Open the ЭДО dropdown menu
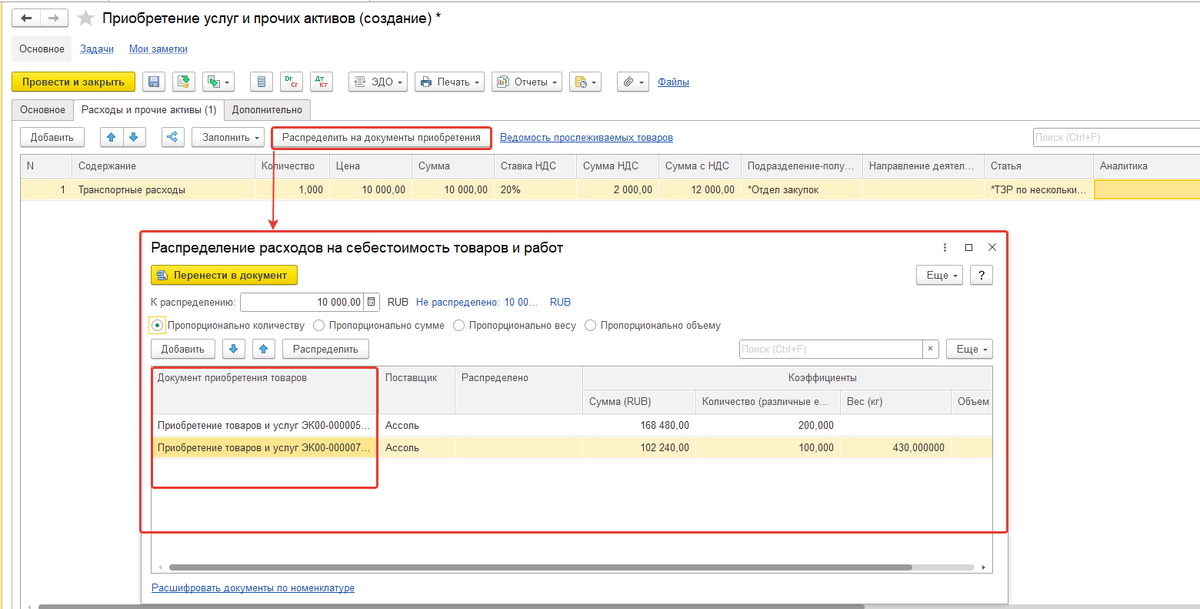This screenshot has width=1200, height=609. click(x=378, y=82)
